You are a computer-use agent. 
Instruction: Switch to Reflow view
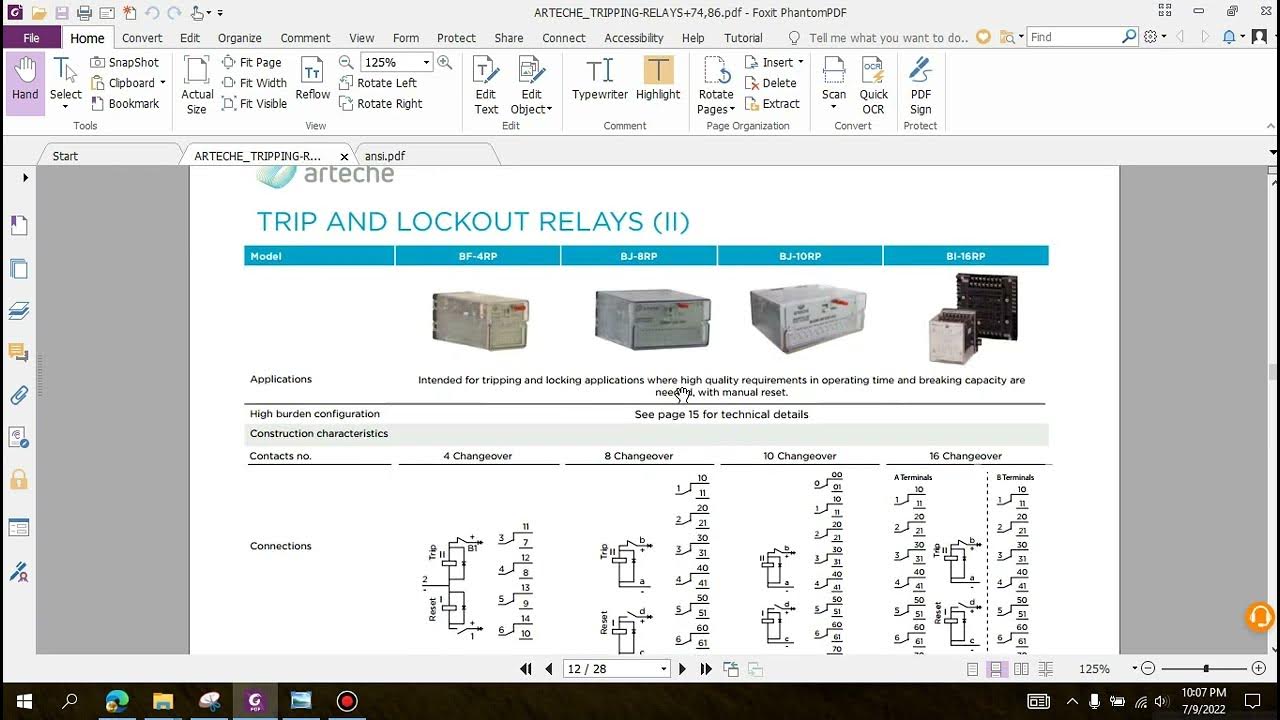coord(312,79)
